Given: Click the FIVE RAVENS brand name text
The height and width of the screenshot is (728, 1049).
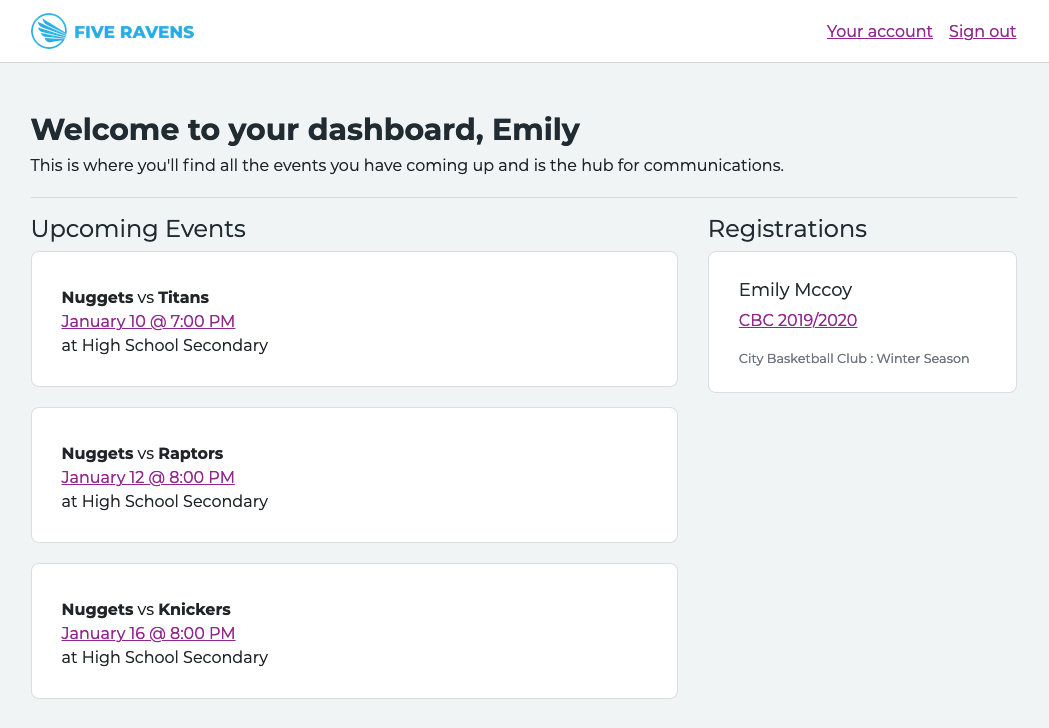Looking at the screenshot, I should tap(134, 32).
